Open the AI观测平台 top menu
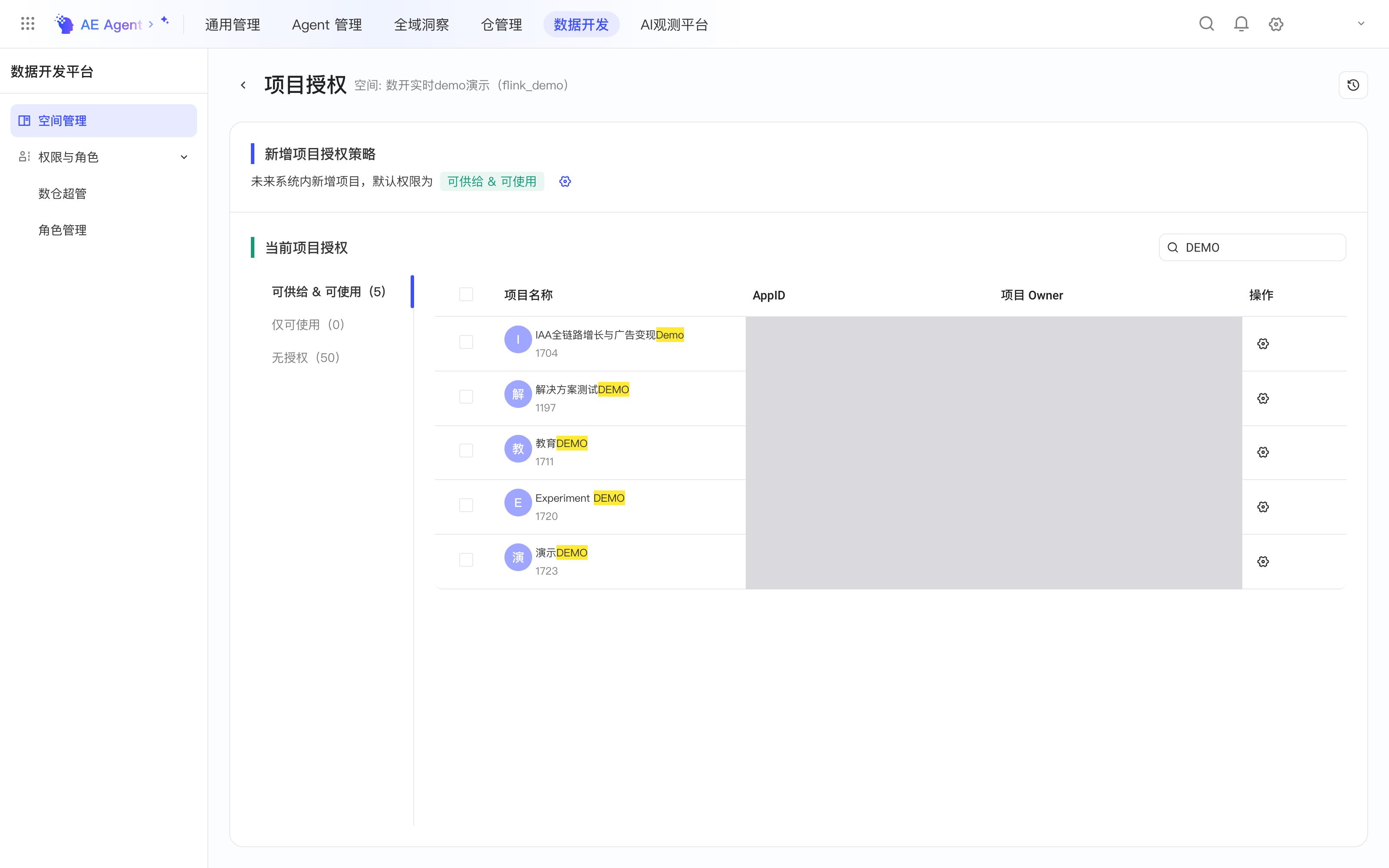1389x868 pixels. (674, 24)
